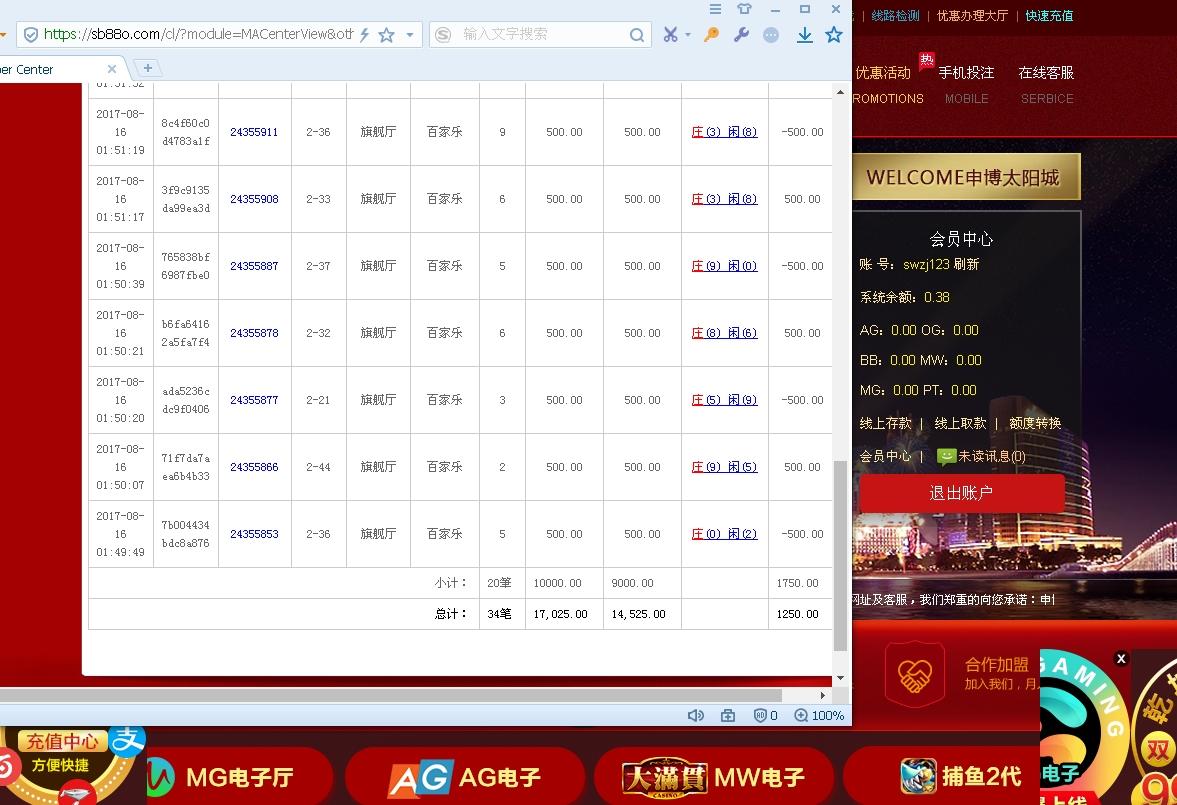
Task: Open the download manager arrow icon
Action: tap(804, 33)
